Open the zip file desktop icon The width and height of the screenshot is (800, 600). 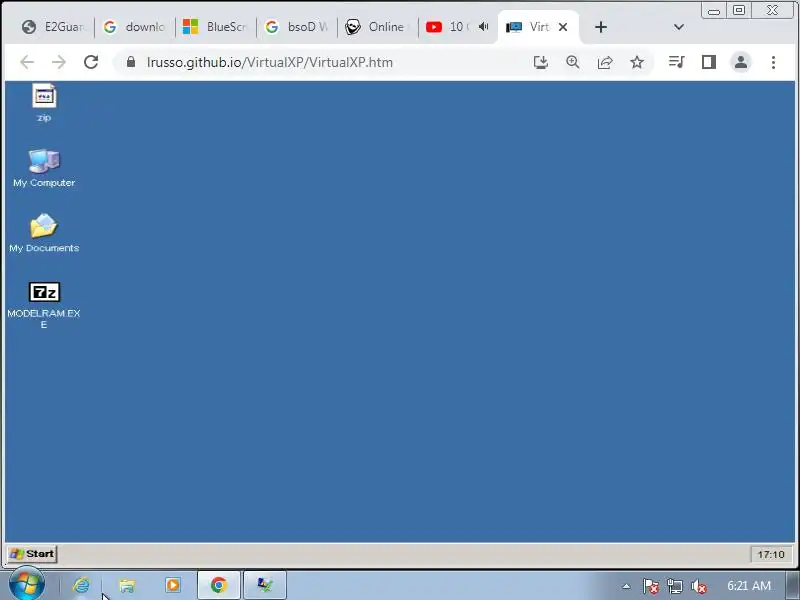44,102
